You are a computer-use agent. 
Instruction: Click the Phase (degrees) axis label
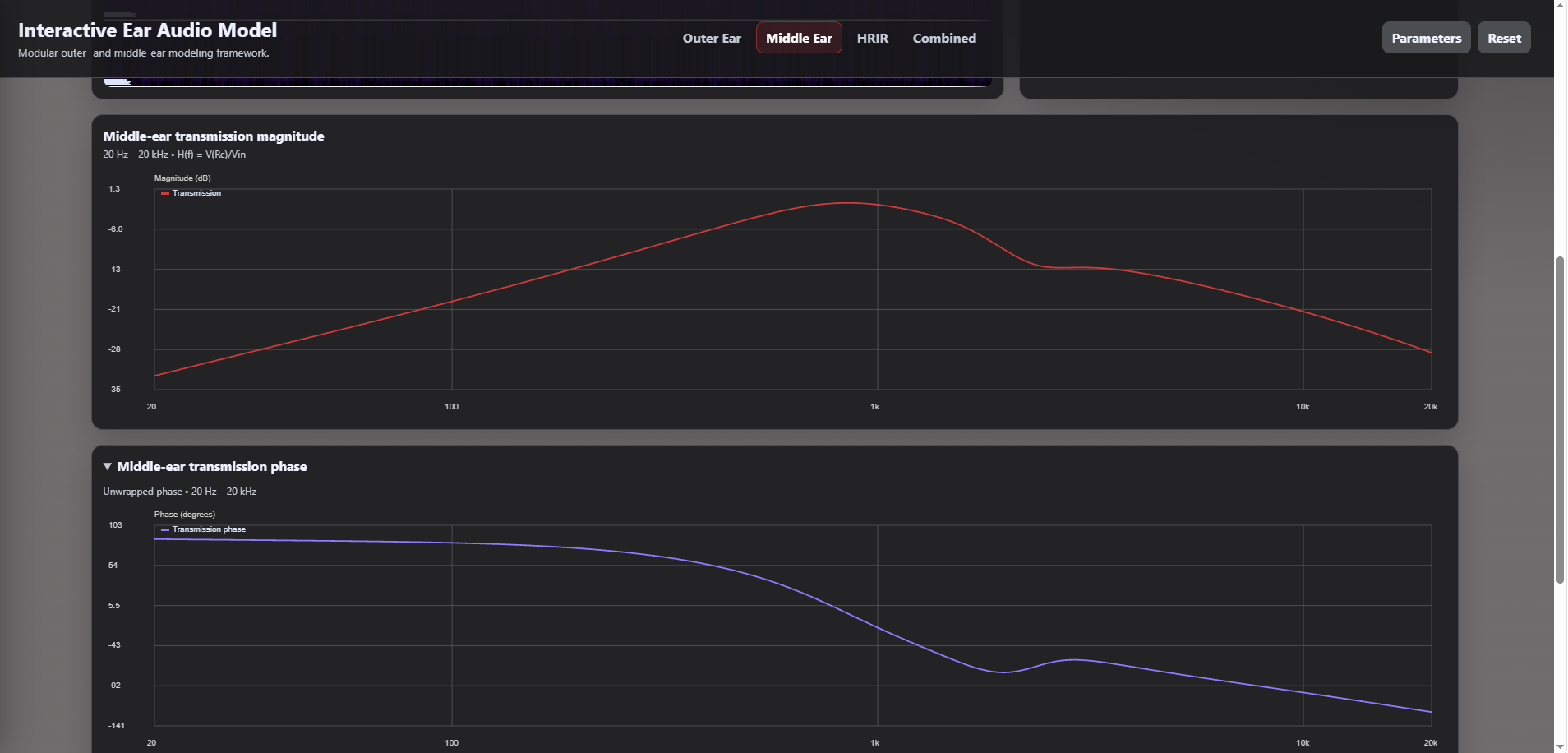185,515
